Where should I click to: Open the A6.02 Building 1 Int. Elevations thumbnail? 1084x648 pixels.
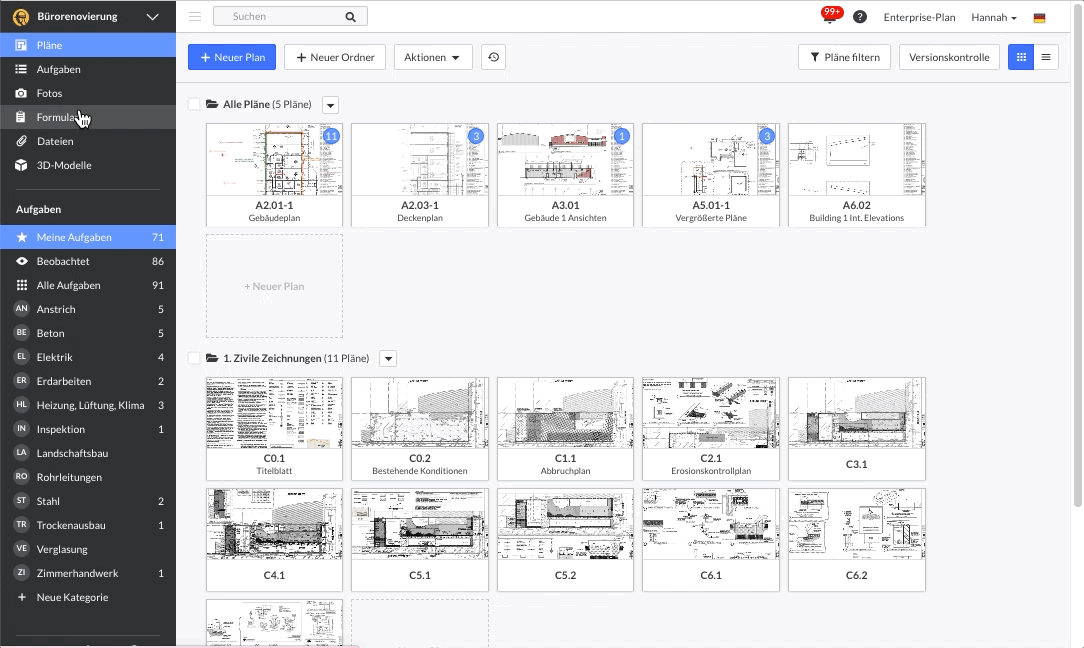857,175
